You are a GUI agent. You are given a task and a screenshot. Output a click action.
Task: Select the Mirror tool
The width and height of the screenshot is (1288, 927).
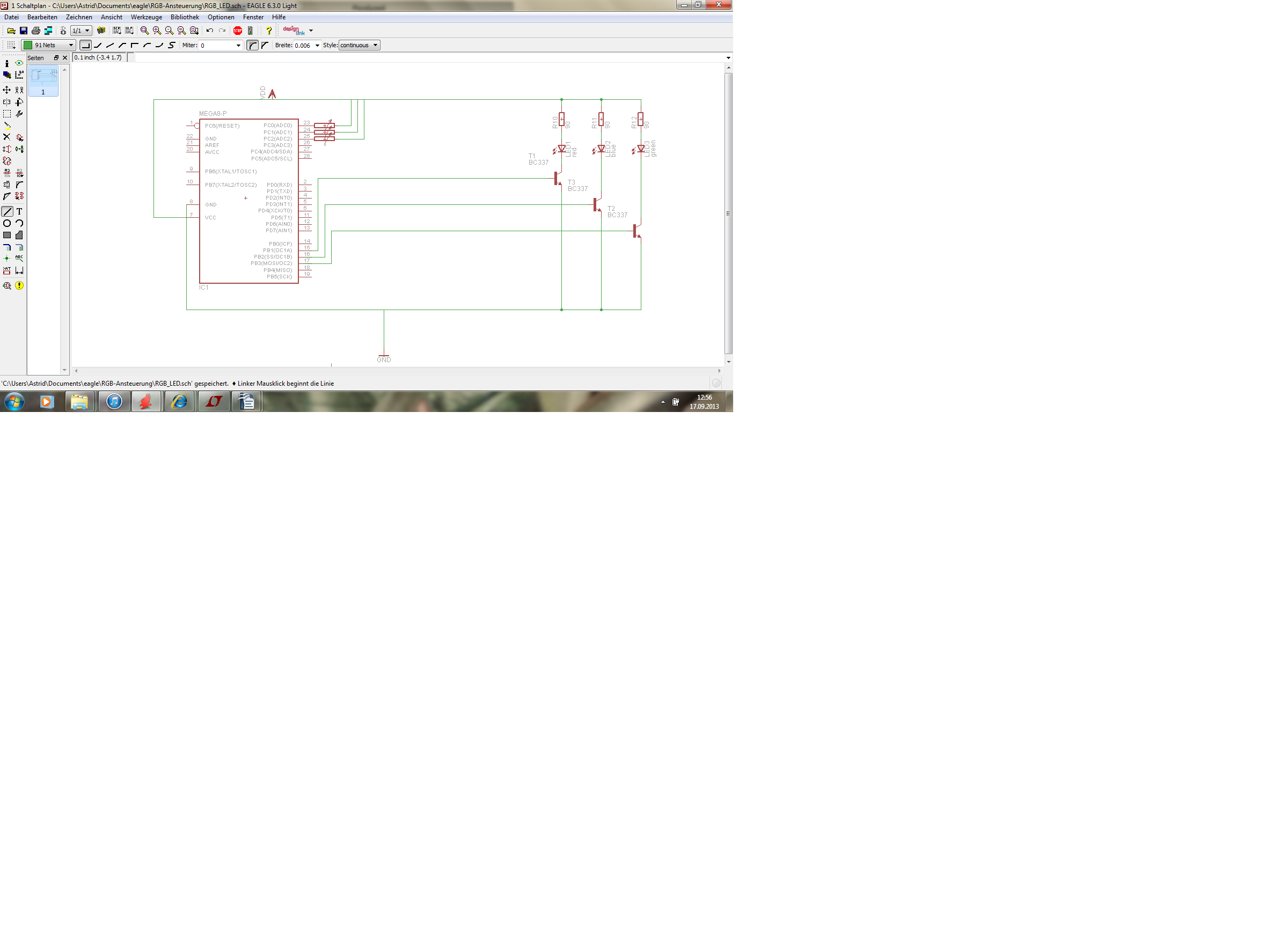tap(7, 102)
